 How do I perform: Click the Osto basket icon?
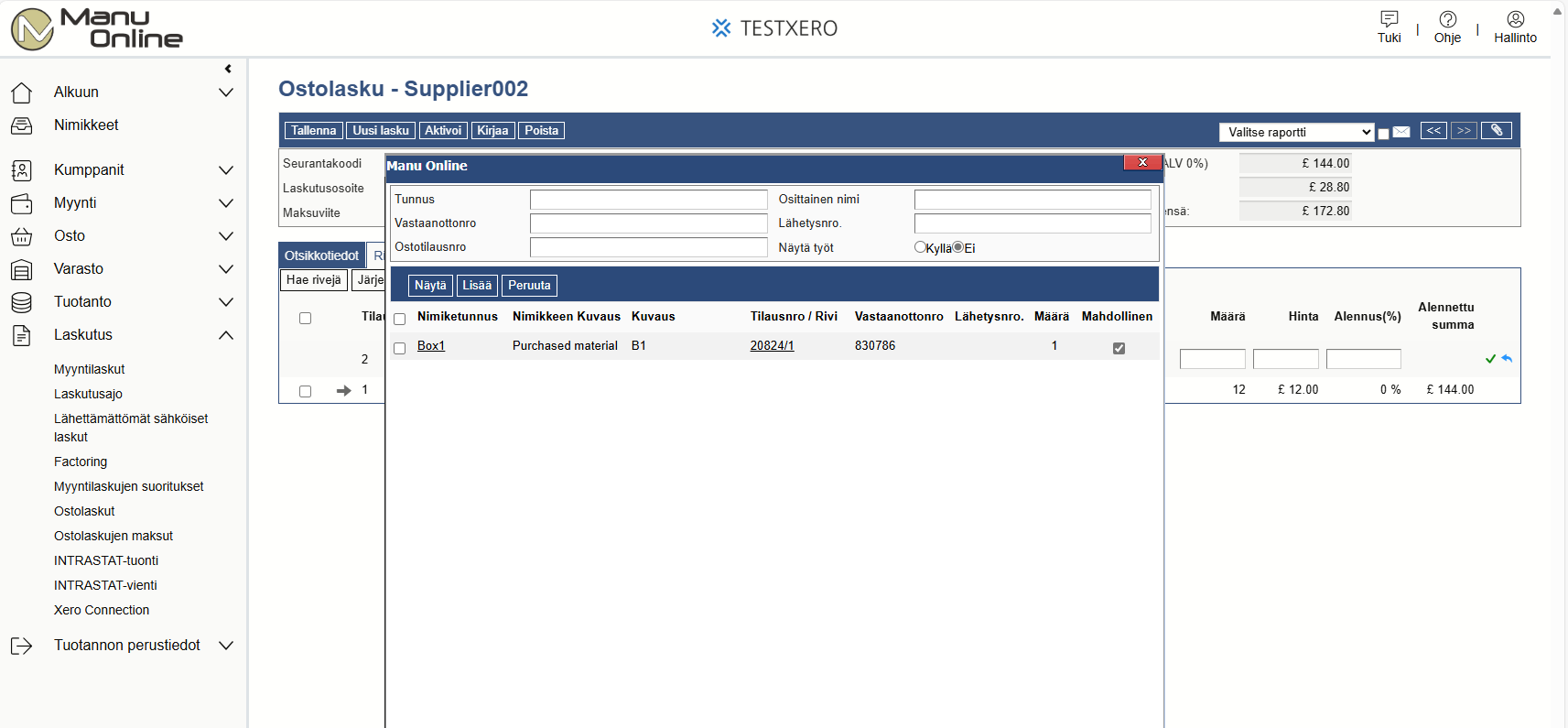21,236
